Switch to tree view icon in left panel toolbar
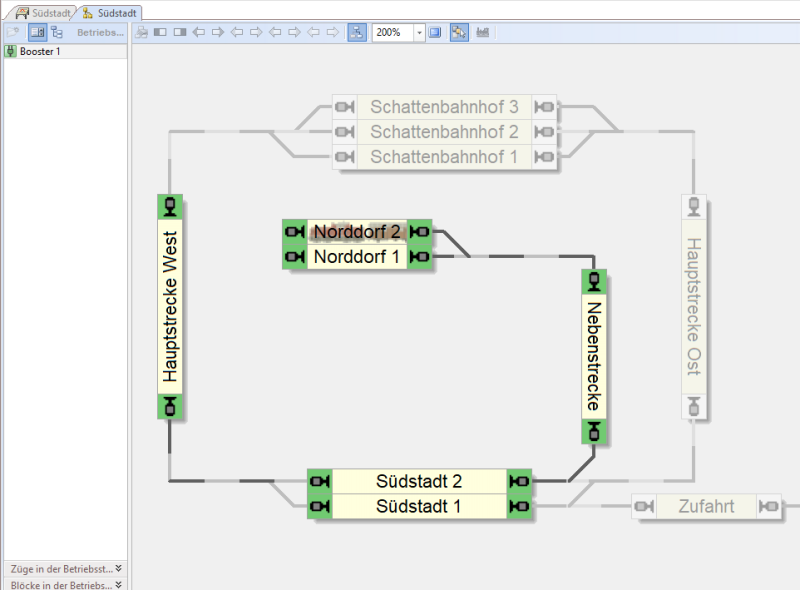This screenshot has height=590, width=800. [57, 32]
